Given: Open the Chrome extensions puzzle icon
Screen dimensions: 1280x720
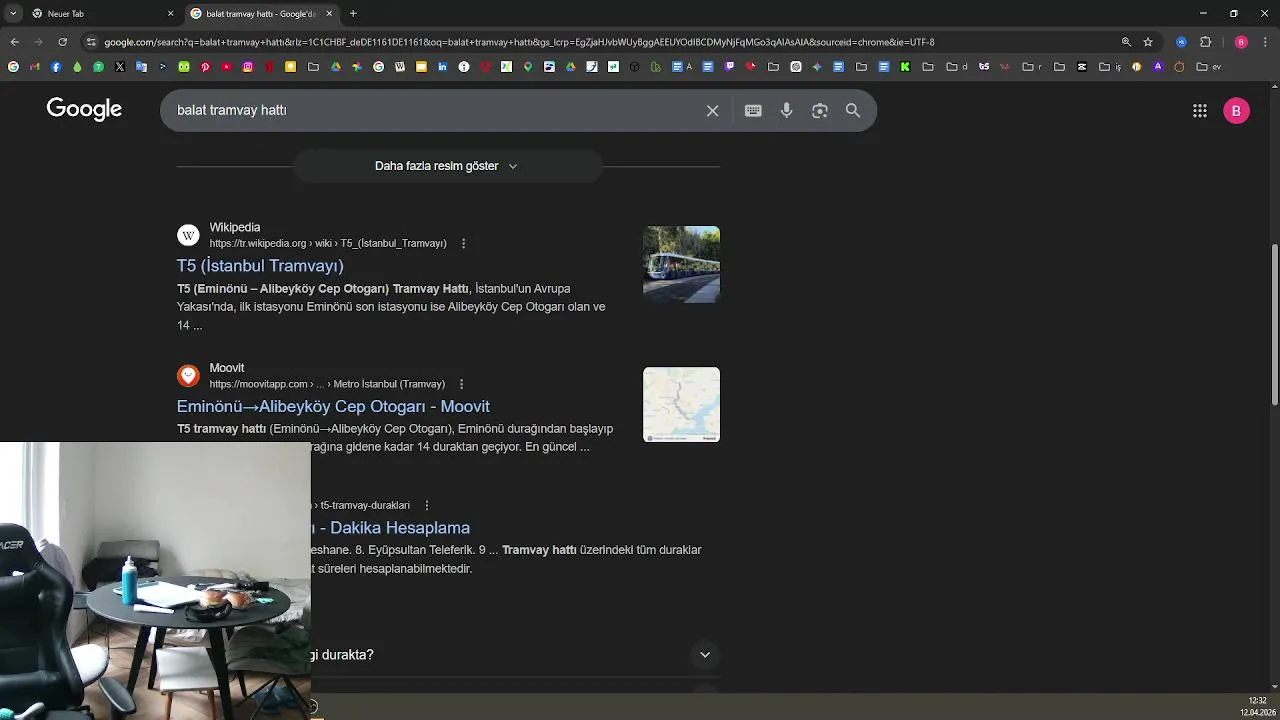Looking at the screenshot, I should (1205, 42).
